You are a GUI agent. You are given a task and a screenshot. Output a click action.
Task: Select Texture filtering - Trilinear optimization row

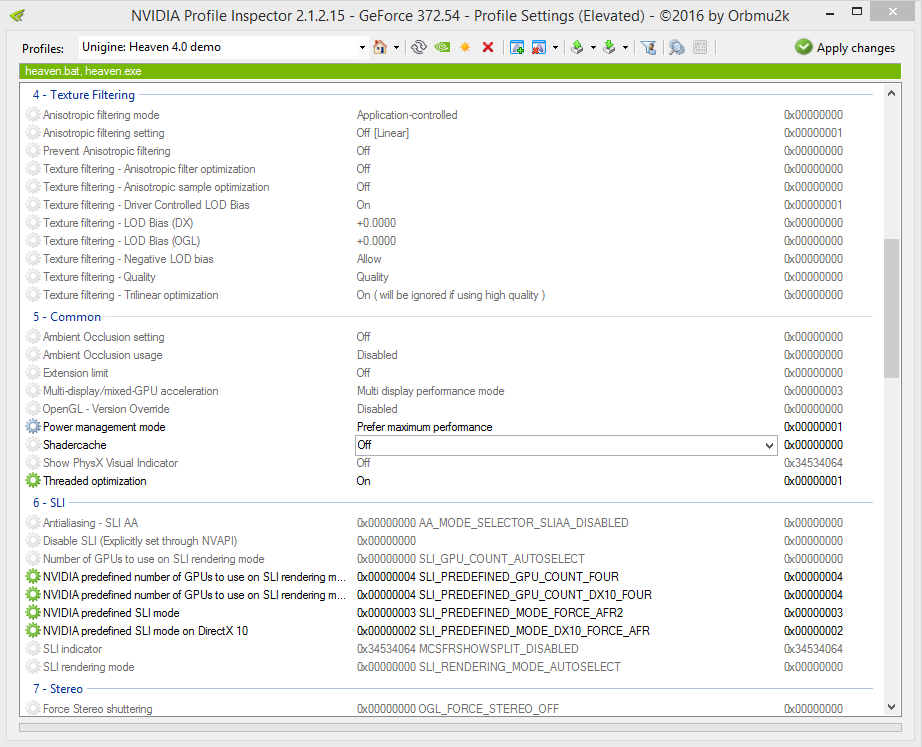coord(131,295)
